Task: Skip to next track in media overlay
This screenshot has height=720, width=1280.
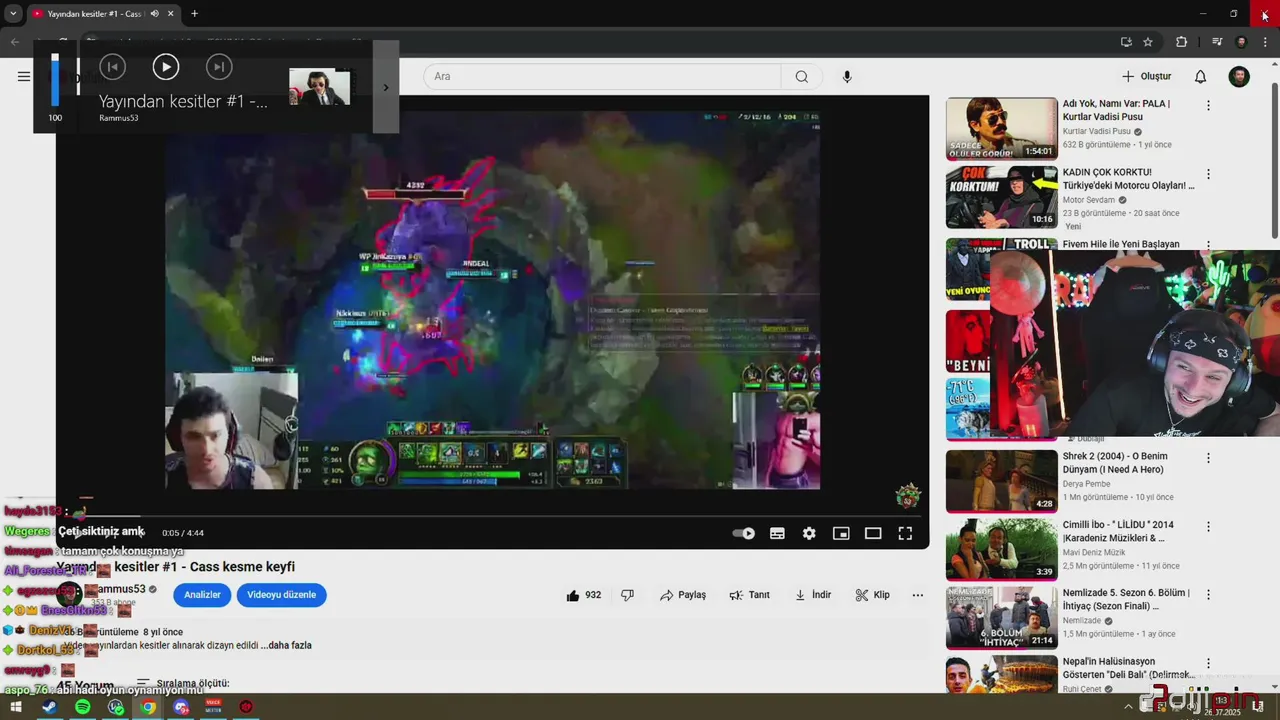Action: point(219,67)
